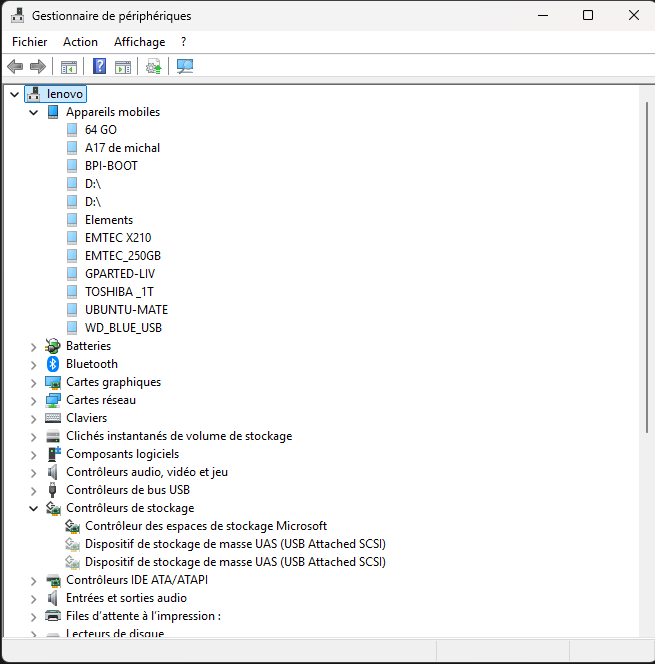Expand the Claviers node
The image size is (655, 664).
[x=34, y=419]
